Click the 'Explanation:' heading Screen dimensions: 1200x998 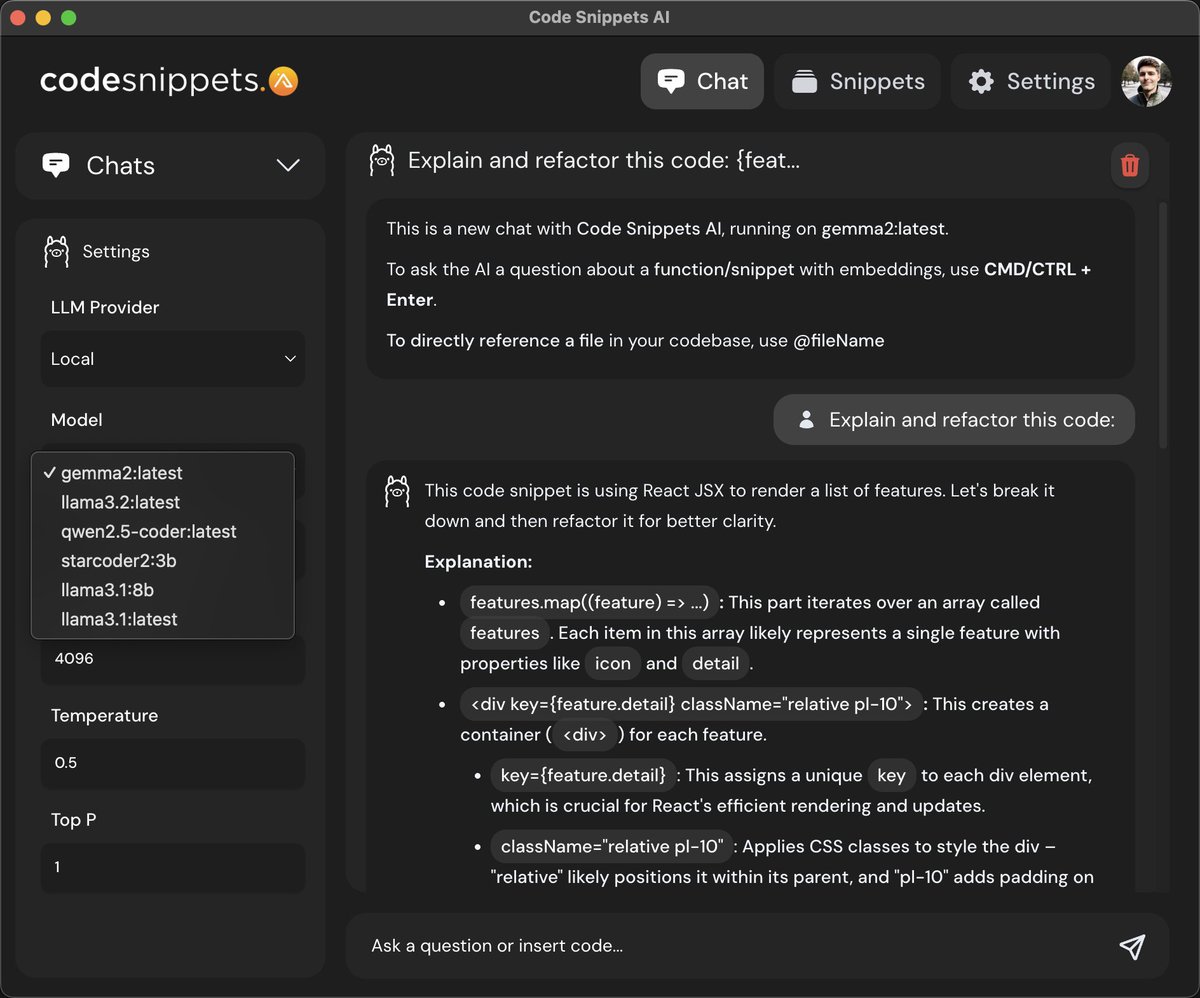point(478,562)
